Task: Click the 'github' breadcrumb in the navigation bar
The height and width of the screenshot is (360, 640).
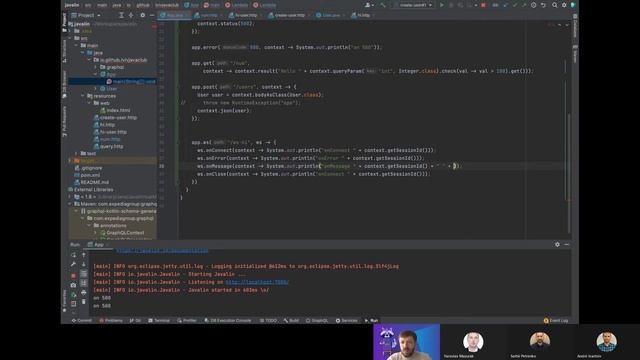Action: tap(143, 5)
